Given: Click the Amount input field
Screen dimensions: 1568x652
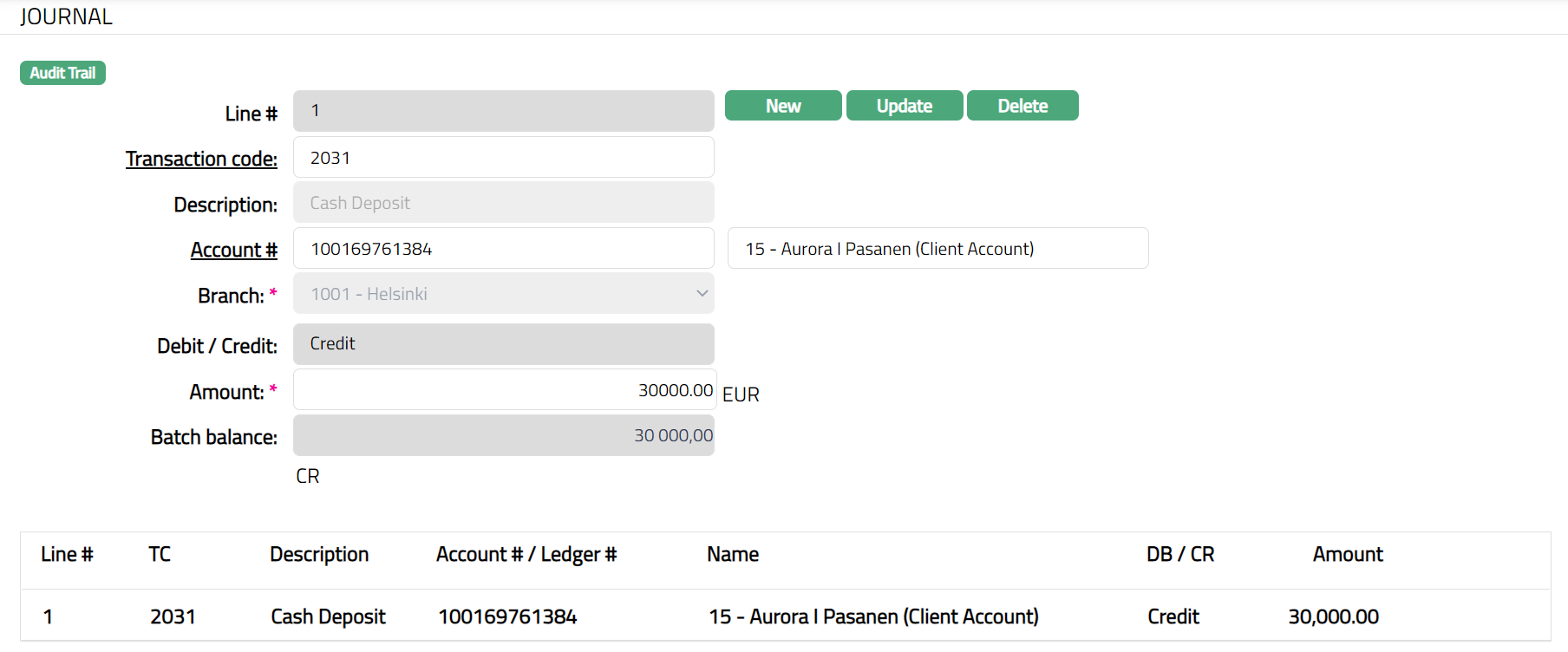Looking at the screenshot, I should pos(503,390).
